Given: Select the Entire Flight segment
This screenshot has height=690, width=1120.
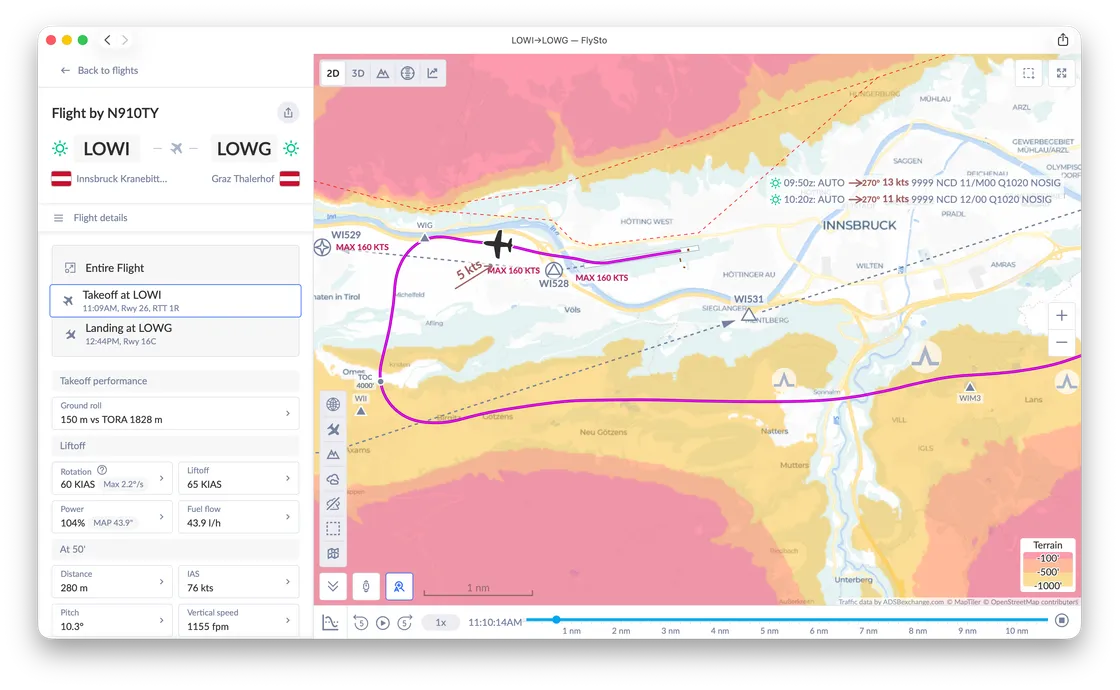Looking at the screenshot, I should 176,268.
